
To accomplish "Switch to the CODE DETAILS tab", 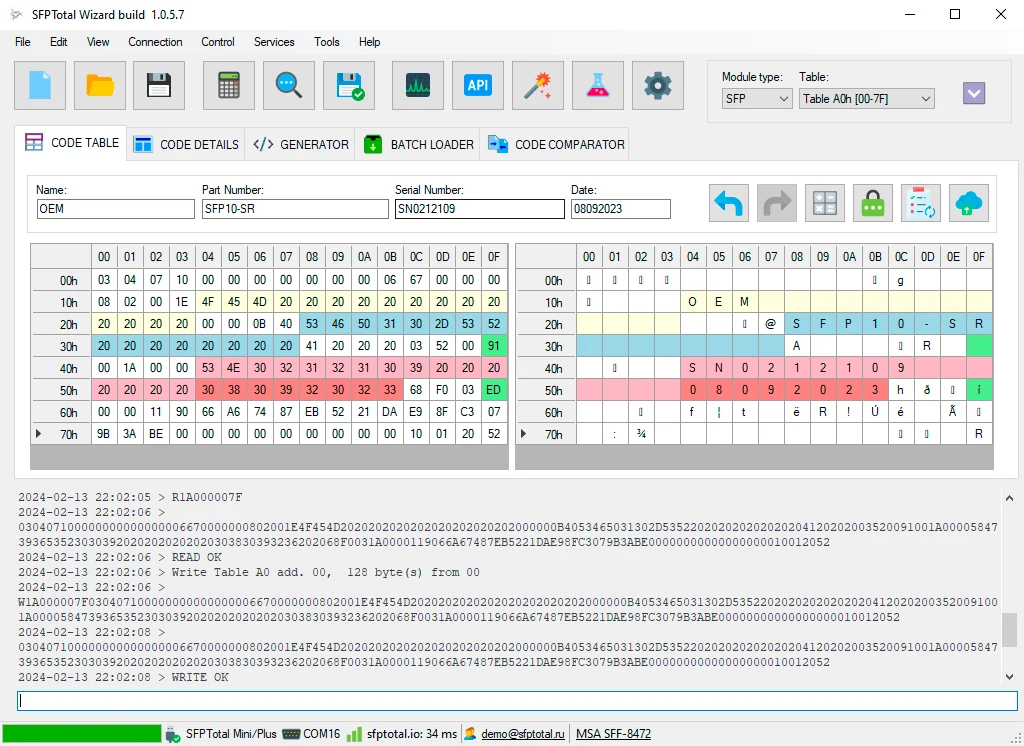I will point(186,144).
